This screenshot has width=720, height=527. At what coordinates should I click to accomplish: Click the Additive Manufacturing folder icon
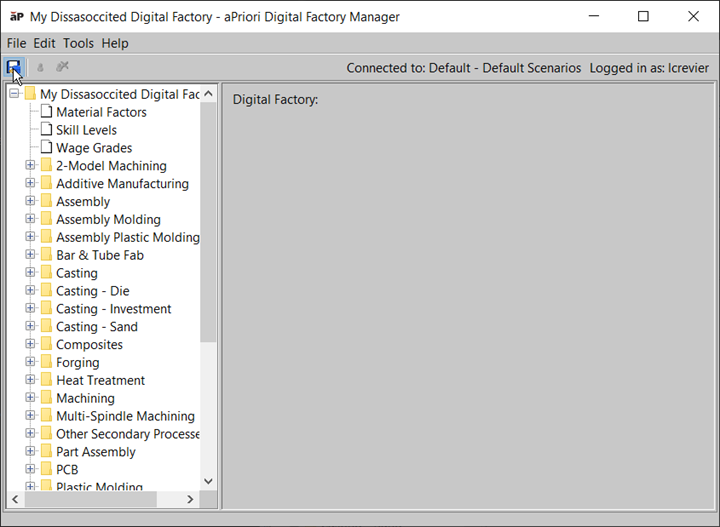click(x=46, y=183)
